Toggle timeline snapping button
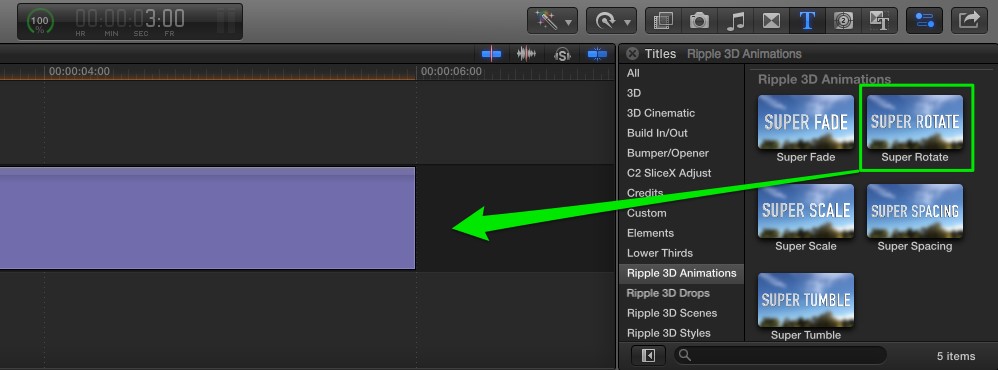This screenshot has height=370, width=998. coord(597,54)
